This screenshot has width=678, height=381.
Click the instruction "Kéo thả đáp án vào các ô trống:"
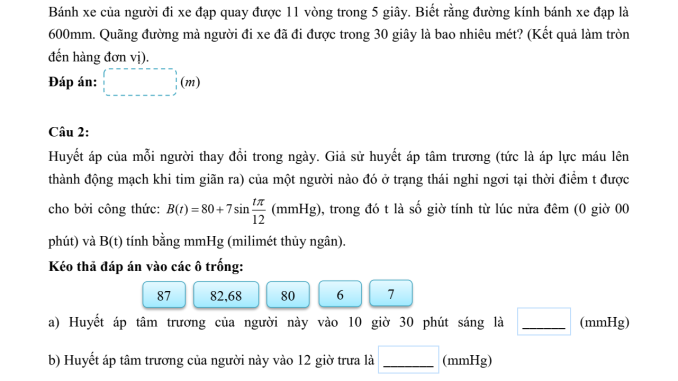pos(146,266)
